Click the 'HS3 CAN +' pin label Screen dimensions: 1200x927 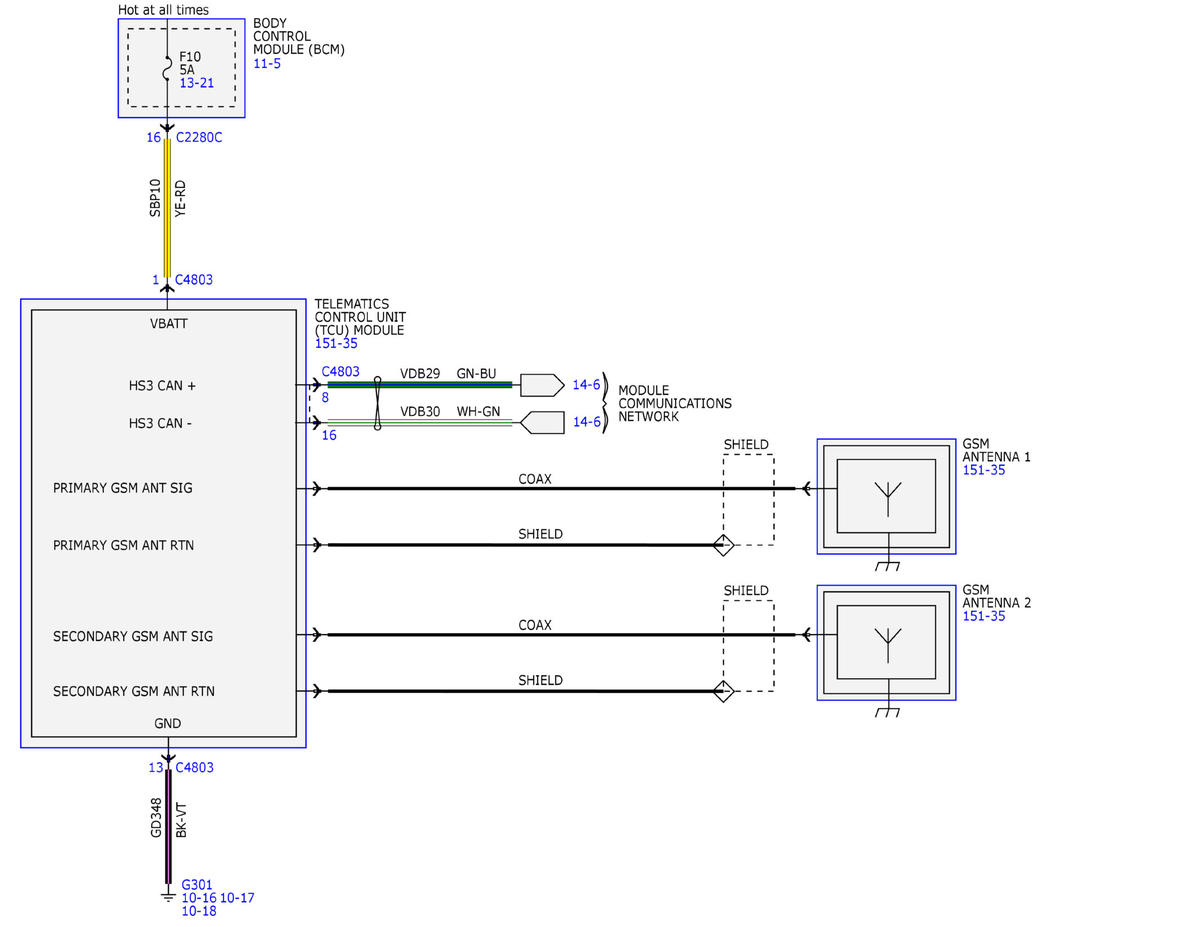(161, 385)
